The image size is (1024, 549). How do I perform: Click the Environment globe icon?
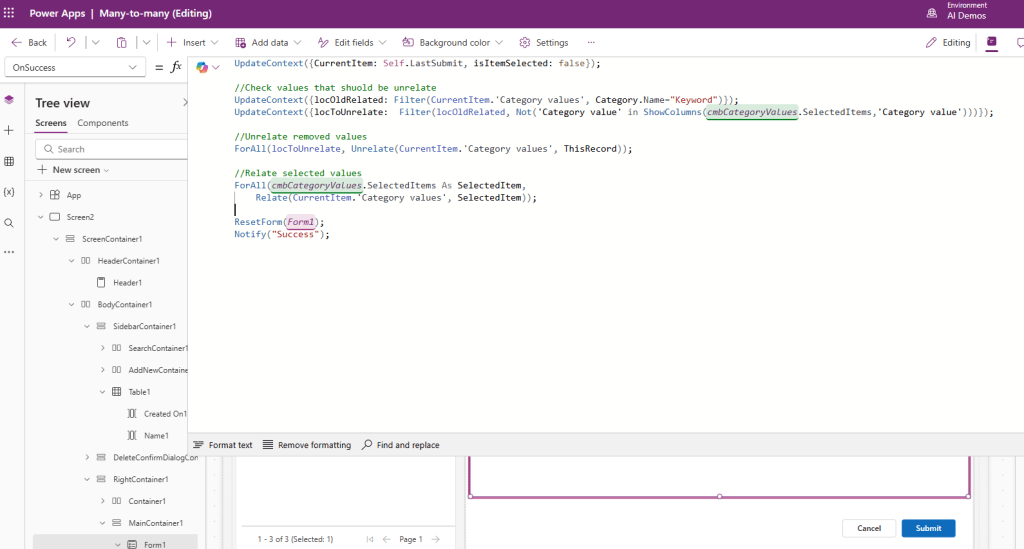932,13
